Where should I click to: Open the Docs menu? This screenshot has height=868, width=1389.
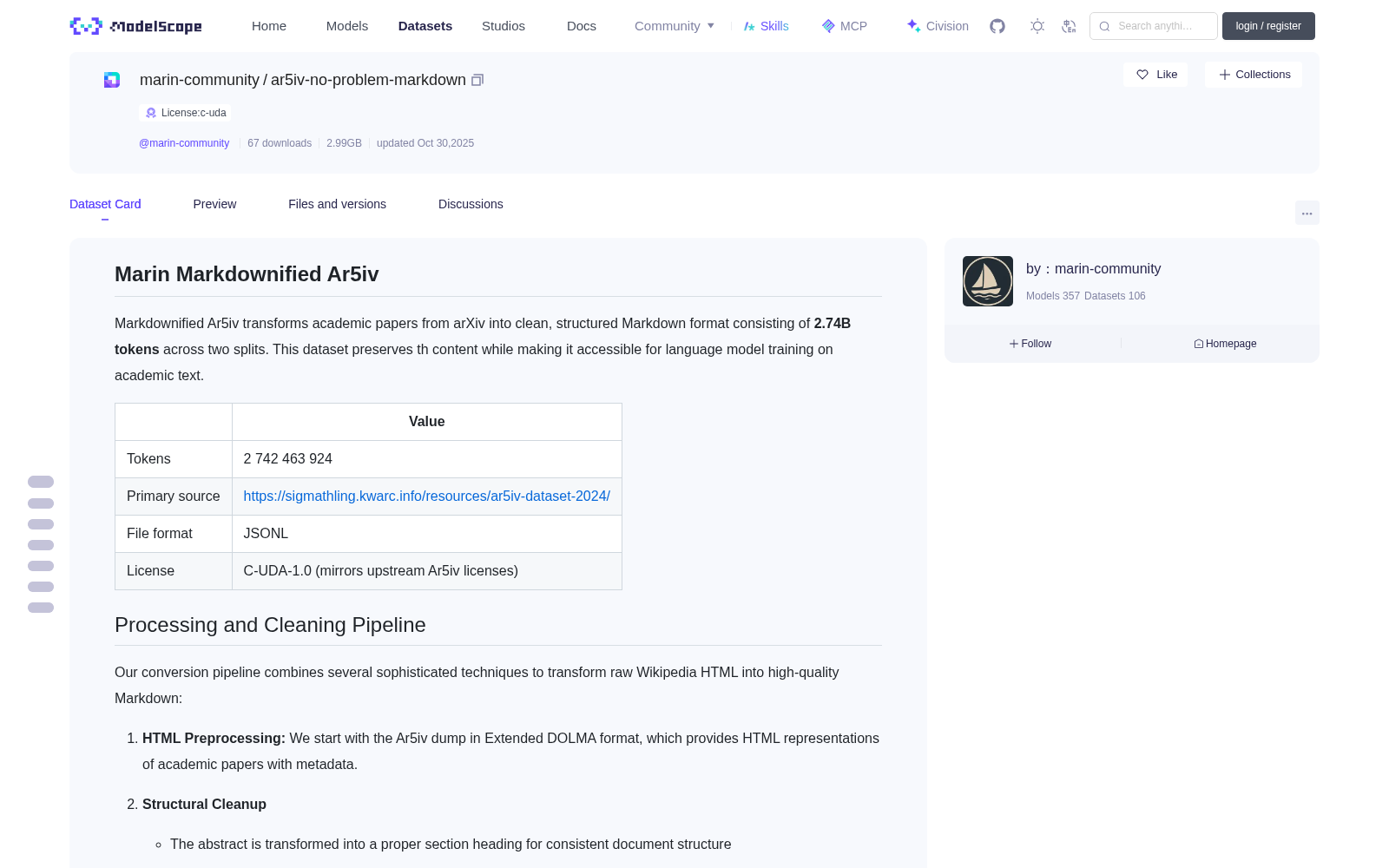click(582, 26)
